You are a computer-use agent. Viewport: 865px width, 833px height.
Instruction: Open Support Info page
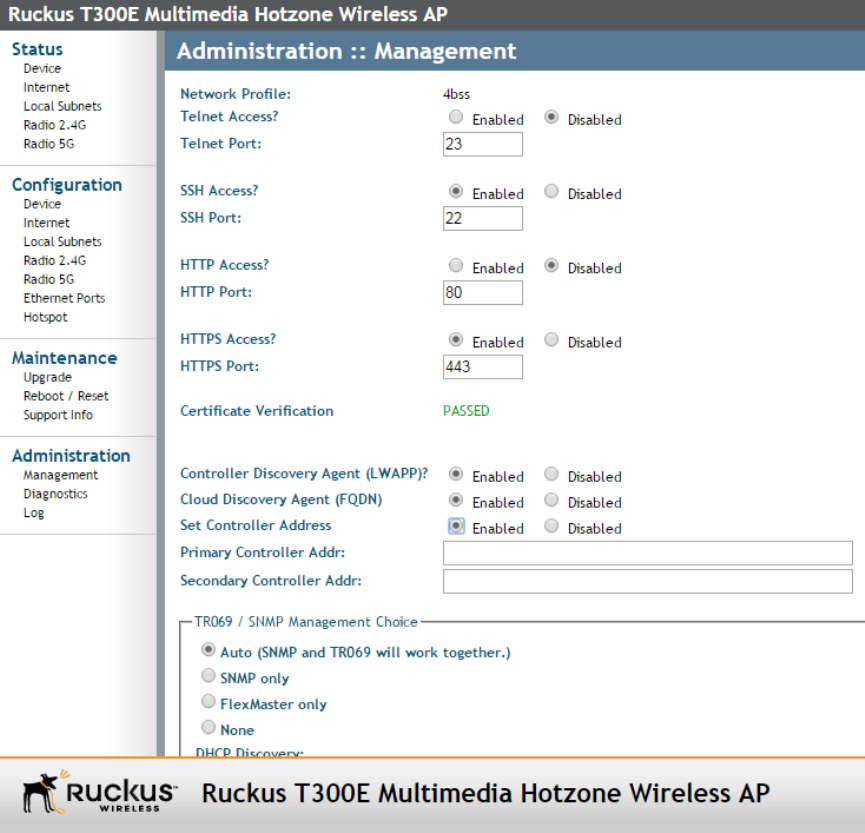point(58,415)
